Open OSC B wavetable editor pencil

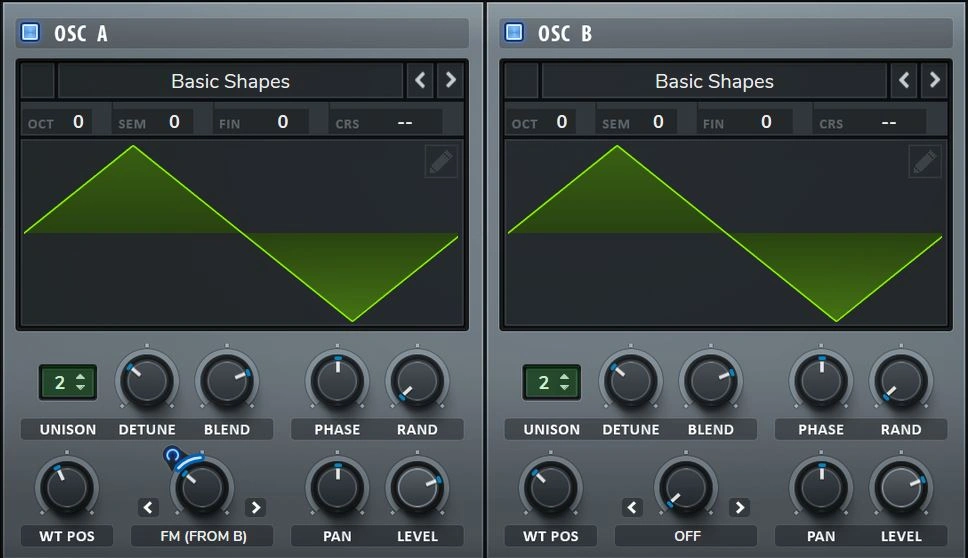(x=925, y=162)
